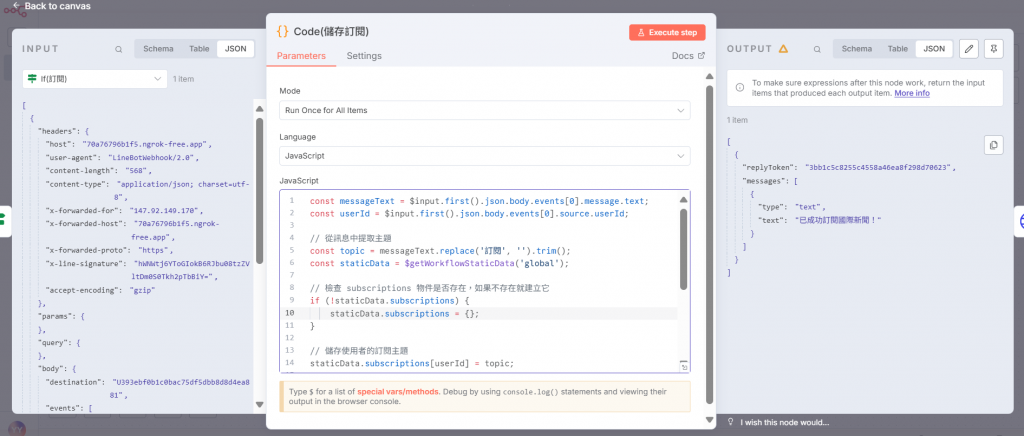Image resolution: width=1024 pixels, height=436 pixels.
Task: Click the lightbulb suggestion icon
Action: [x=731, y=422]
